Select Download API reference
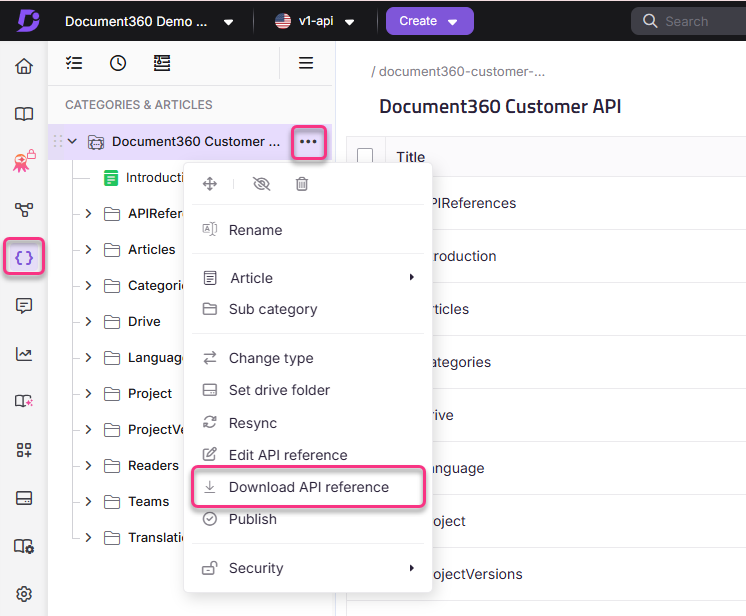 (x=308, y=487)
